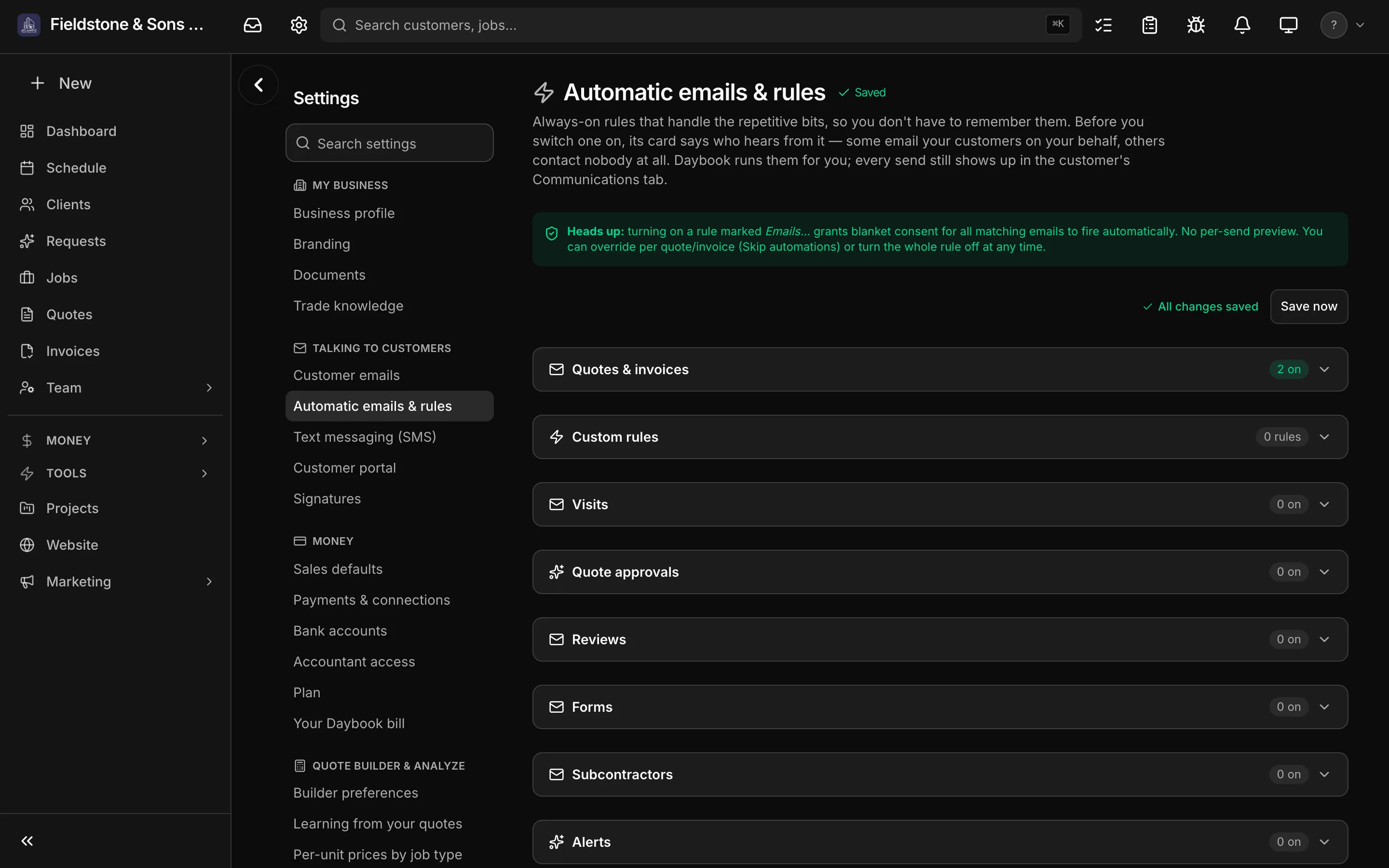Viewport: 1389px width, 868px height.
Task: Open Customer emails settings
Action: [389, 376]
